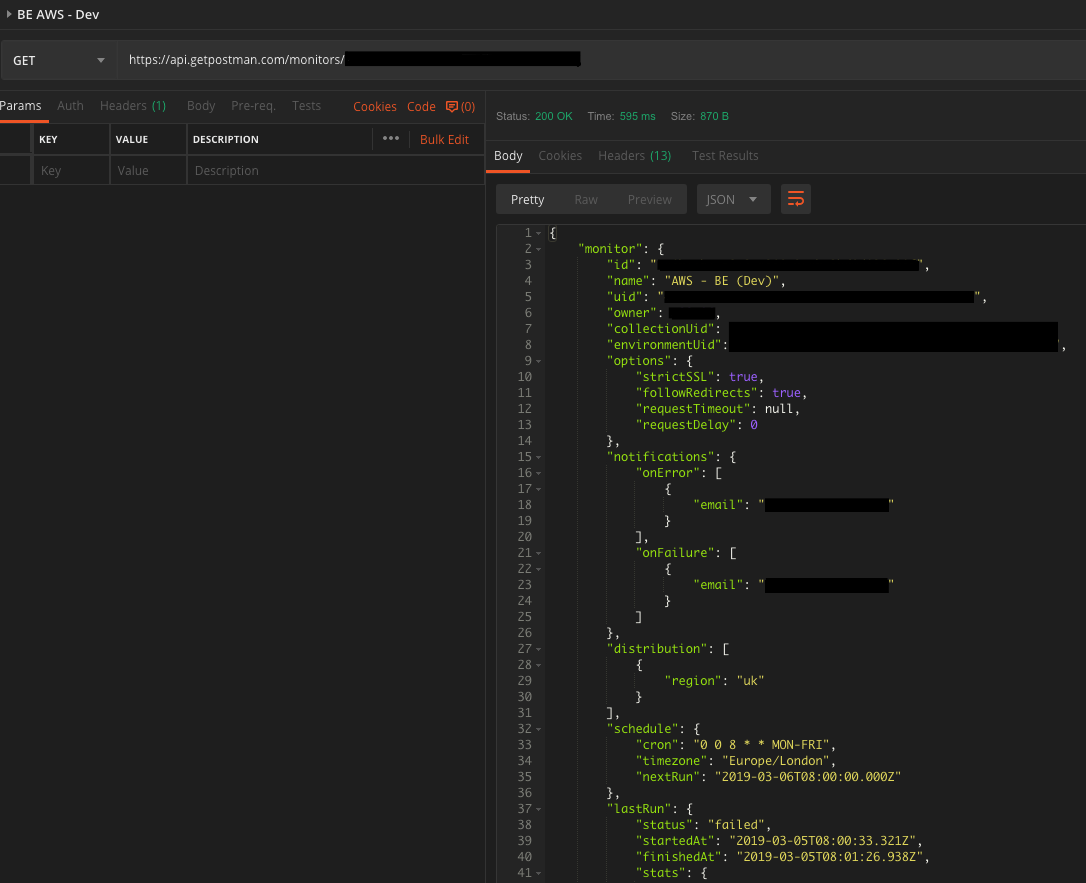Switch params to Bulk Edit mode
The image size is (1086, 883).
coord(444,139)
